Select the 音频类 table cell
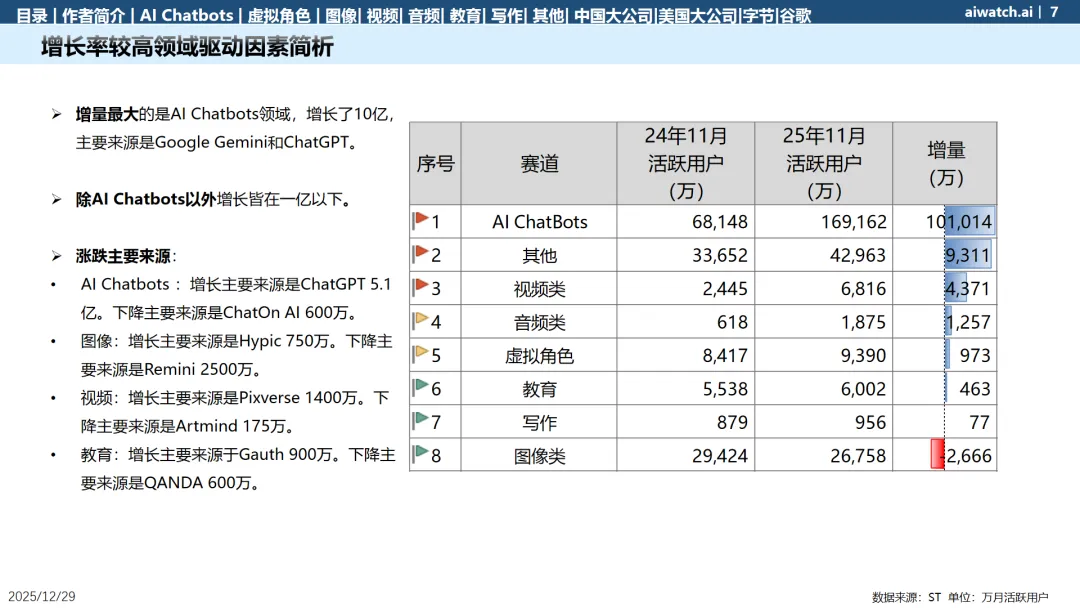Screen dimensions: 1080x608 [x=539, y=322]
